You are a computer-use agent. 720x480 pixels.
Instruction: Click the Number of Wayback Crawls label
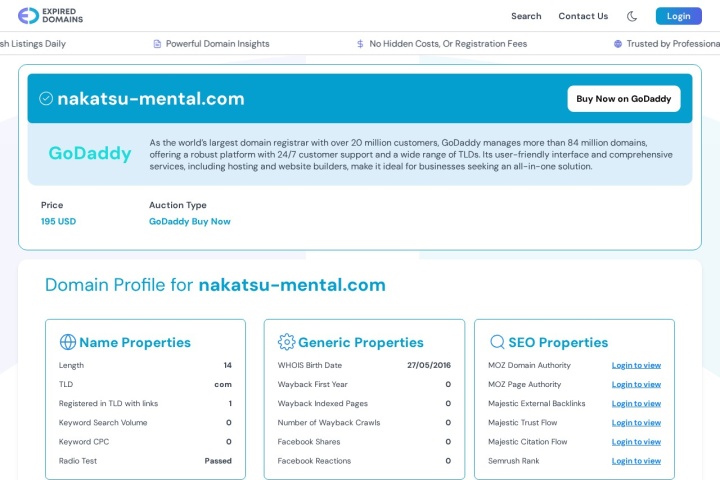329,423
